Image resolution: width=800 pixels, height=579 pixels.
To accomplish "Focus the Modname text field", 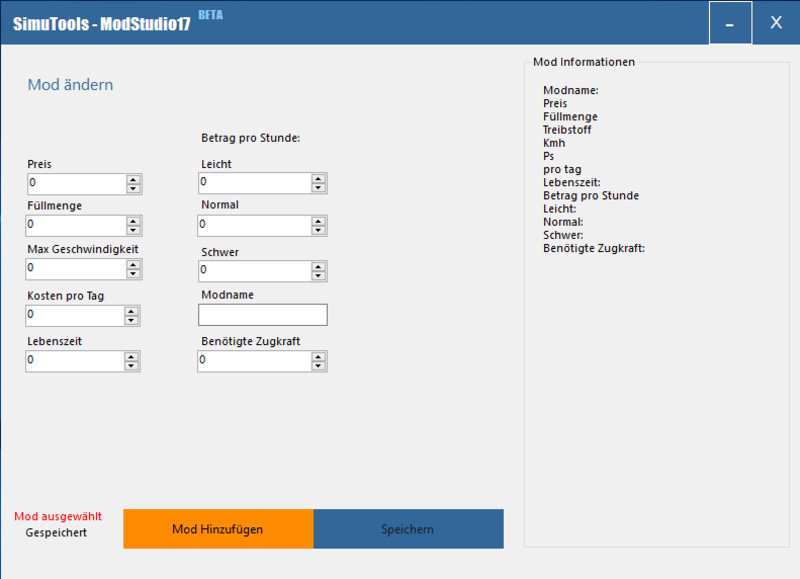I will (x=263, y=315).
